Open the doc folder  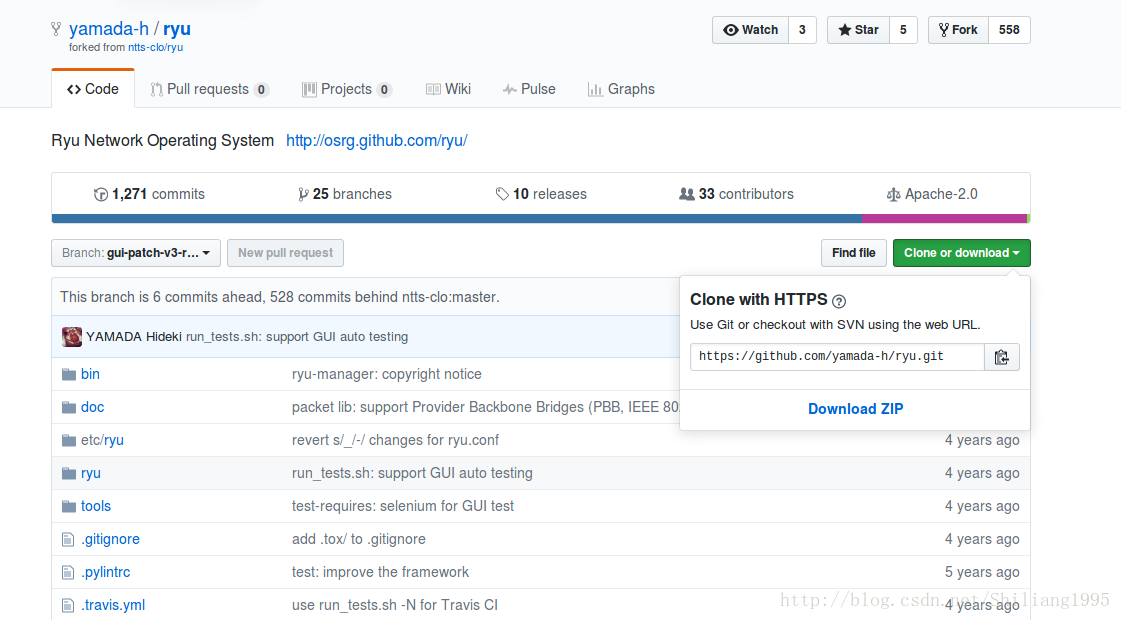(92, 408)
